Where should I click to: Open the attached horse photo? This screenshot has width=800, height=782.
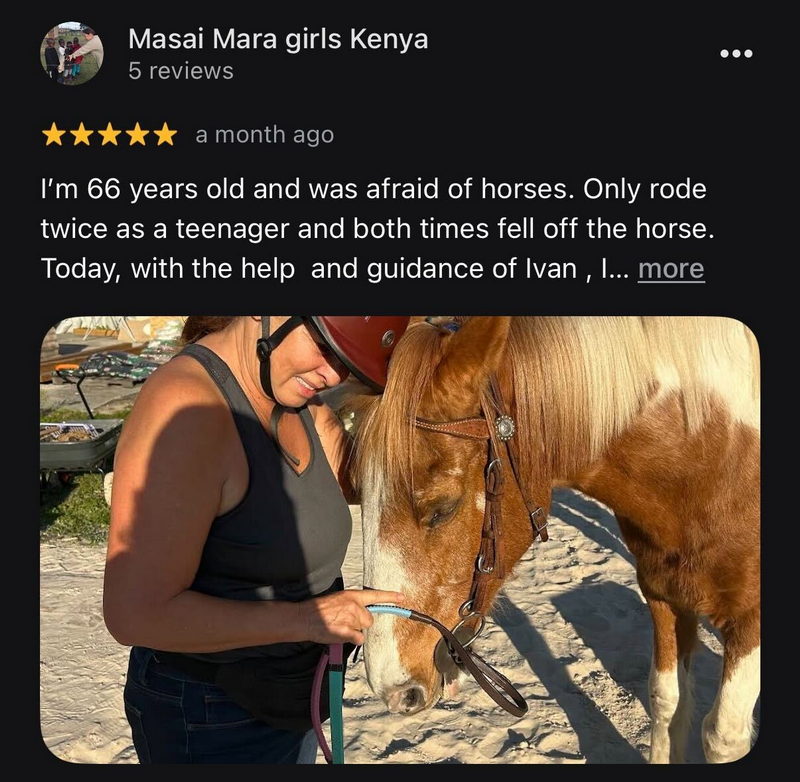400,540
